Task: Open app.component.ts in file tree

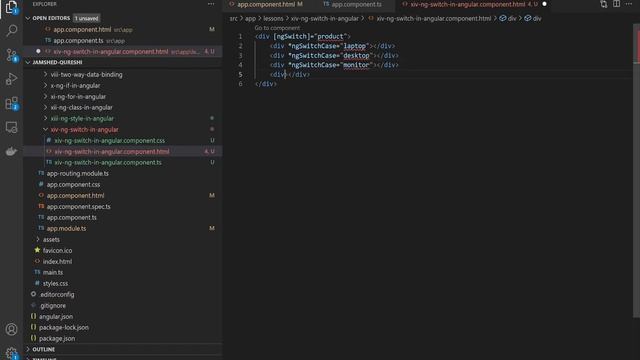Action: (x=71, y=218)
